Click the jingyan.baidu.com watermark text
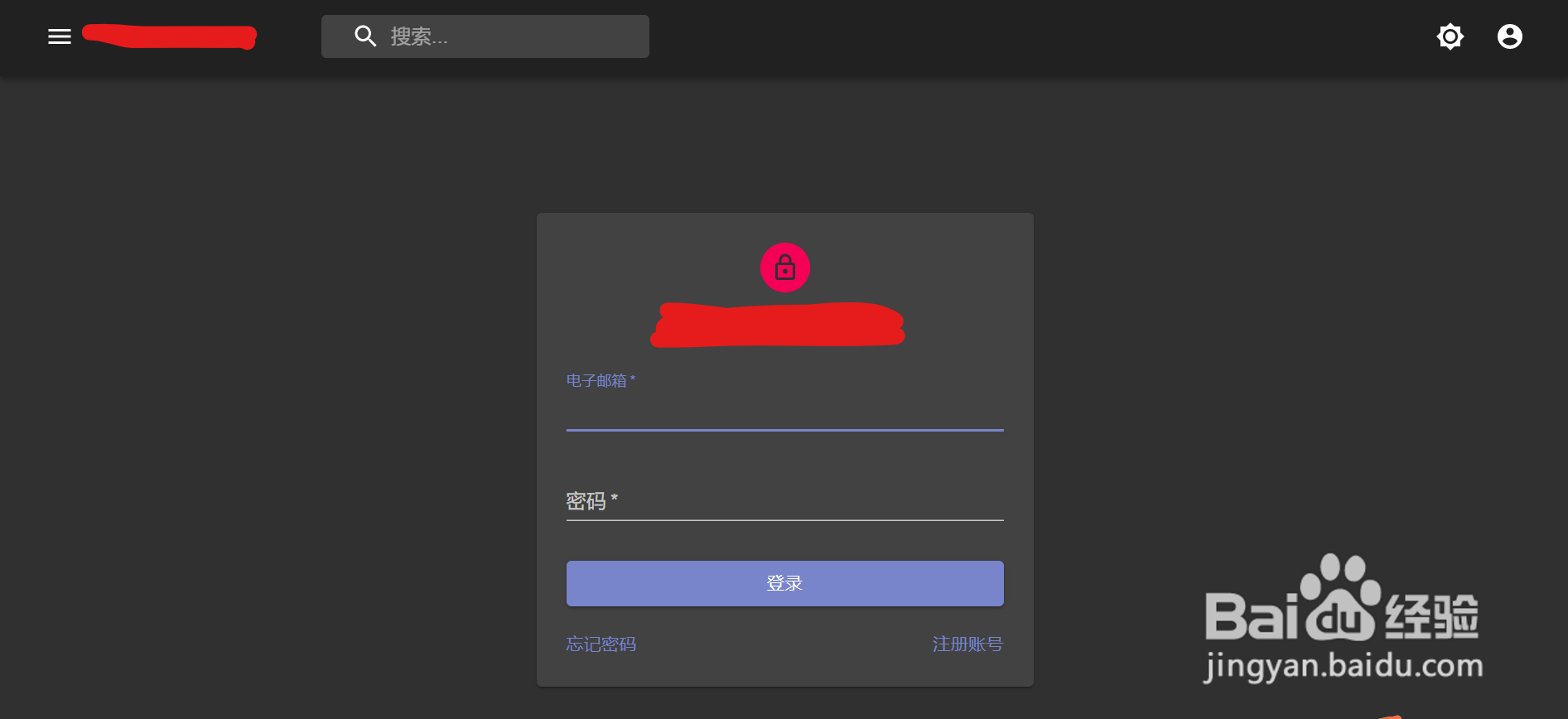This screenshot has width=1568, height=719. click(1344, 666)
